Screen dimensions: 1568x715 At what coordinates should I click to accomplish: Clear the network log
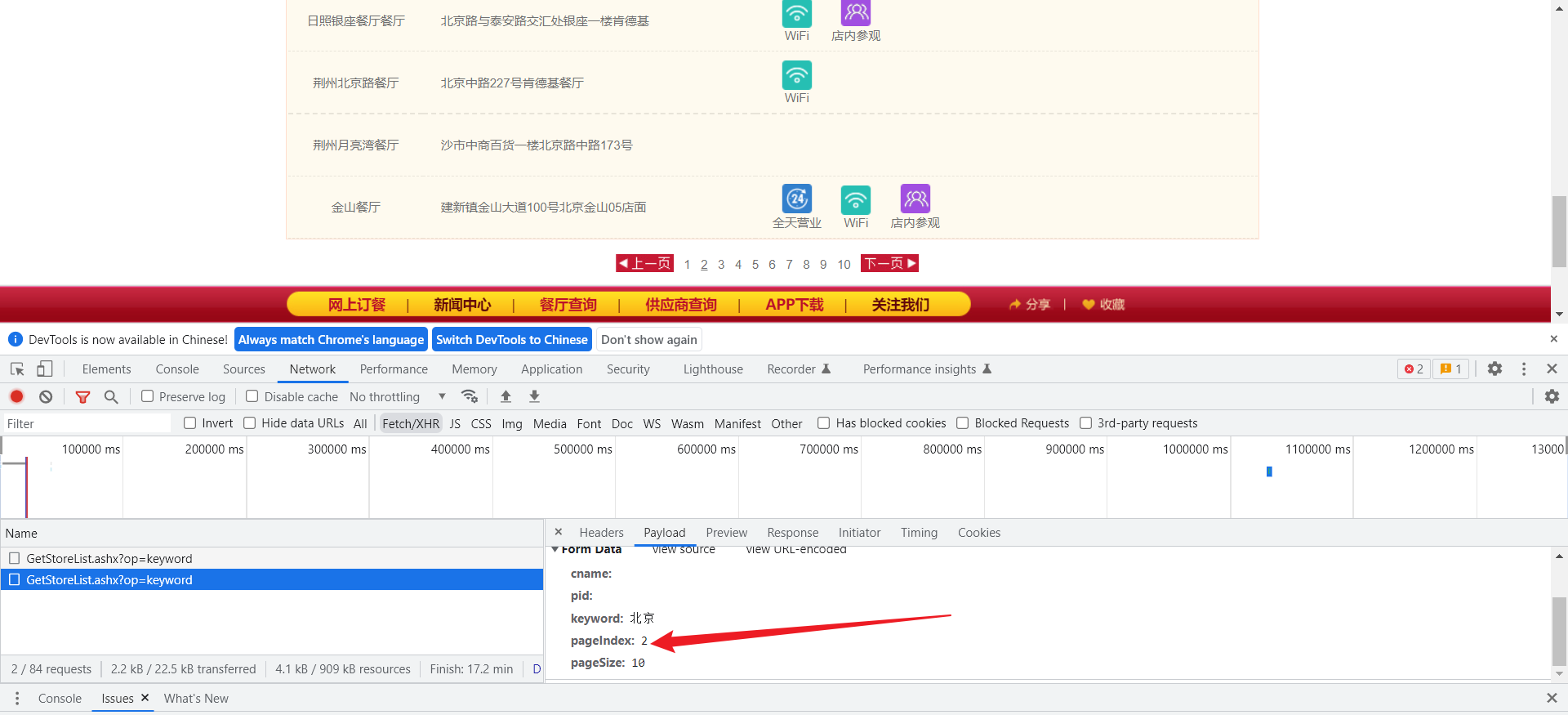click(x=46, y=396)
